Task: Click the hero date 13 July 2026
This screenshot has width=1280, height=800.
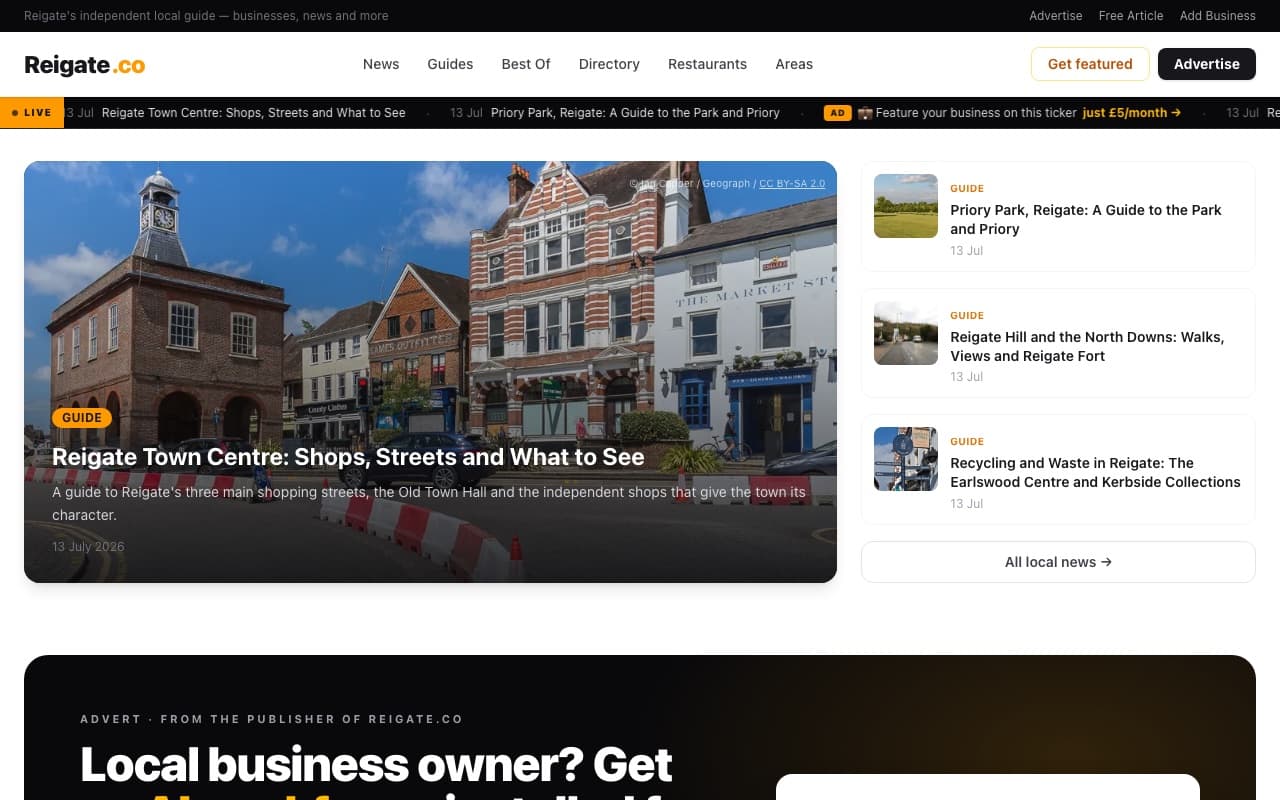Action: click(88, 547)
